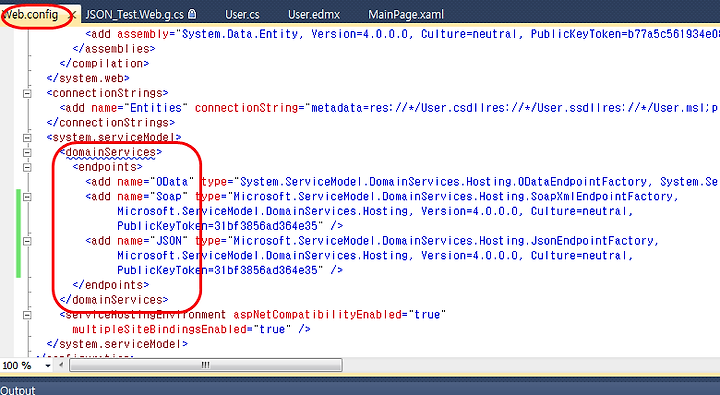Open the User.edmx tab
Screen dimensions: 720x395
314,15
